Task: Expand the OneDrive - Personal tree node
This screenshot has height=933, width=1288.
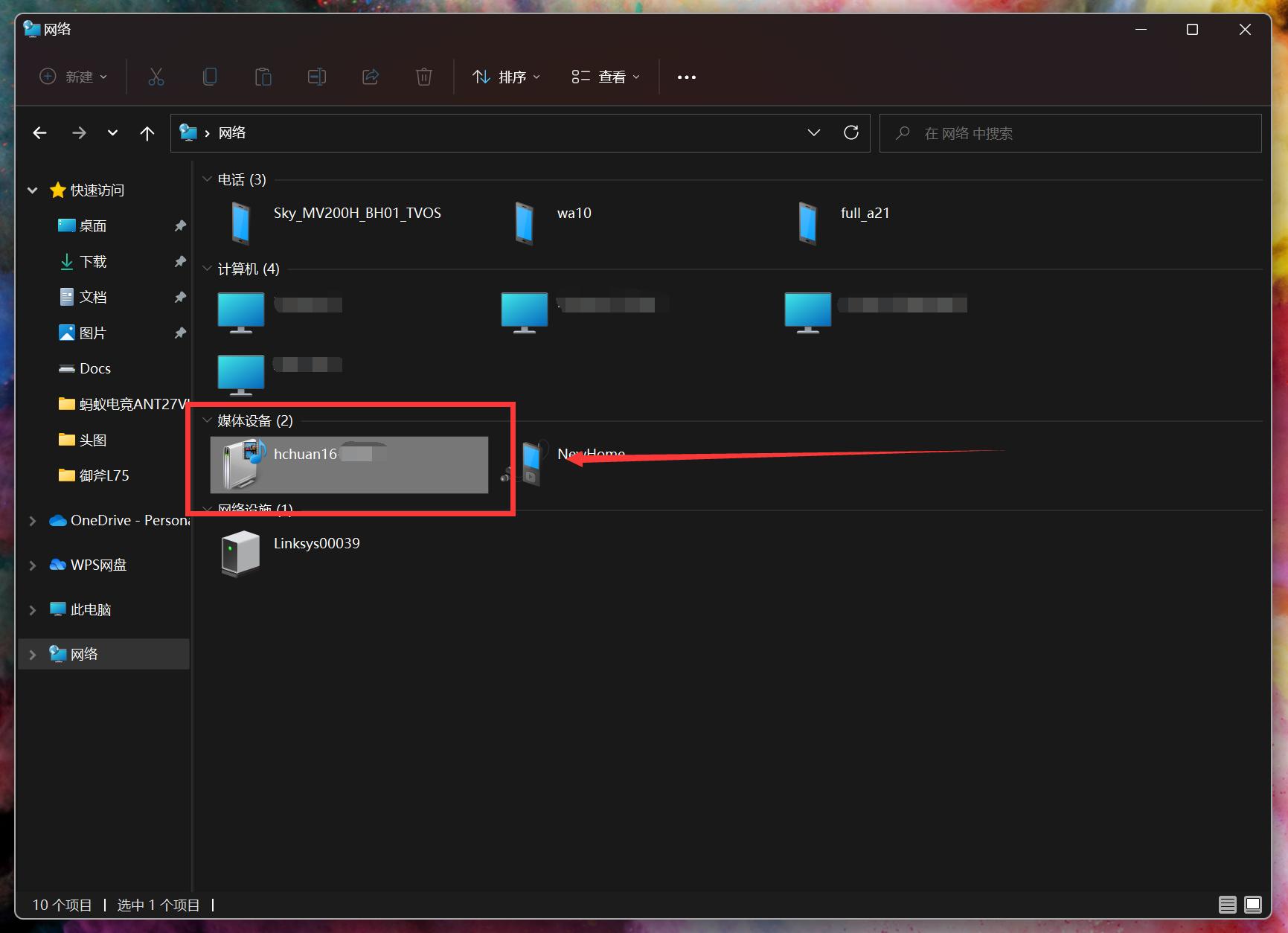Action: [x=32, y=521]
